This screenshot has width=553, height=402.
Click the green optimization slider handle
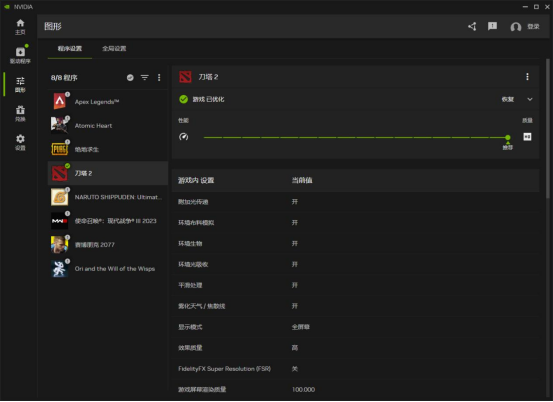508,137
